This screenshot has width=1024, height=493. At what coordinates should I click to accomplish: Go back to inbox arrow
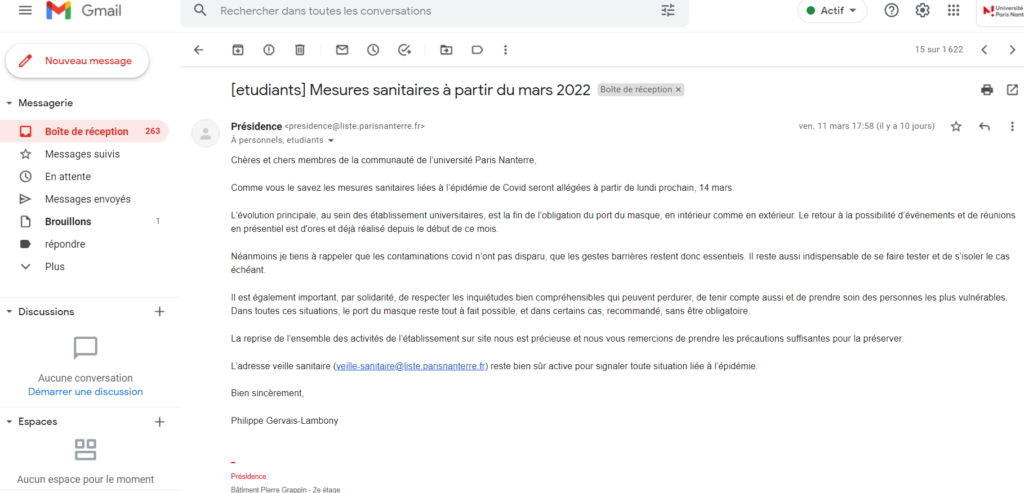tap(199, 50)
